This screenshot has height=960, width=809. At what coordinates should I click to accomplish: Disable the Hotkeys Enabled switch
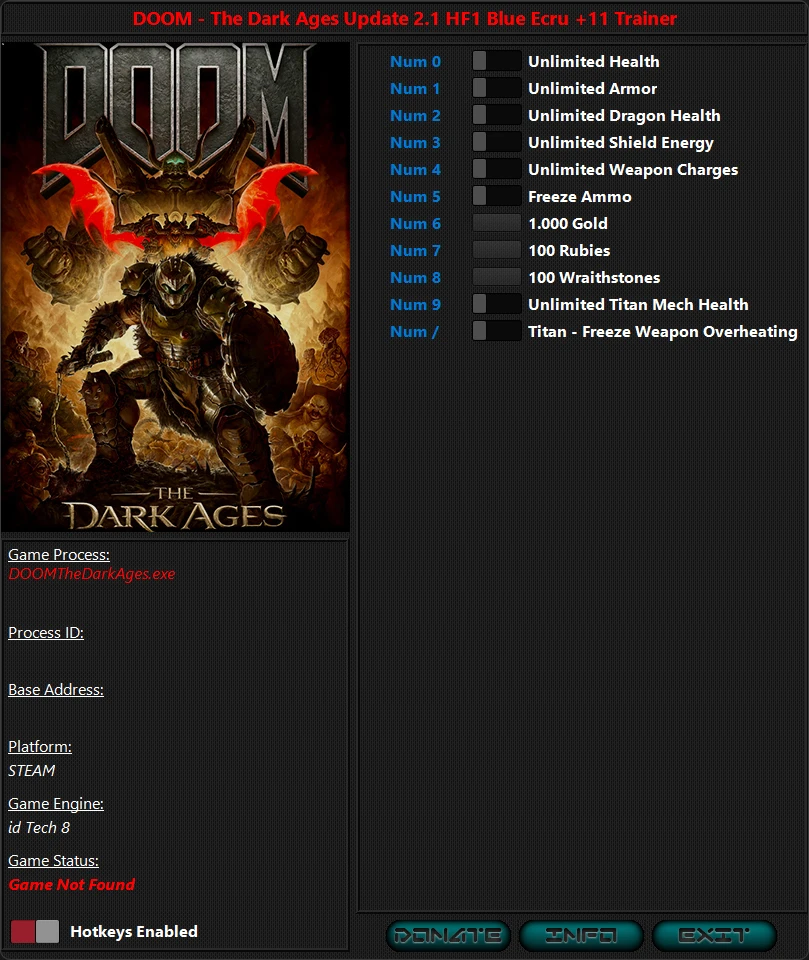[x=33, y=931]
